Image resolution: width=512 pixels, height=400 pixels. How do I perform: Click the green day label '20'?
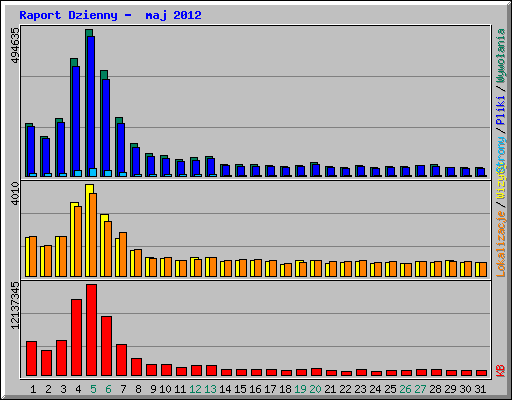(x=315, y=389)
